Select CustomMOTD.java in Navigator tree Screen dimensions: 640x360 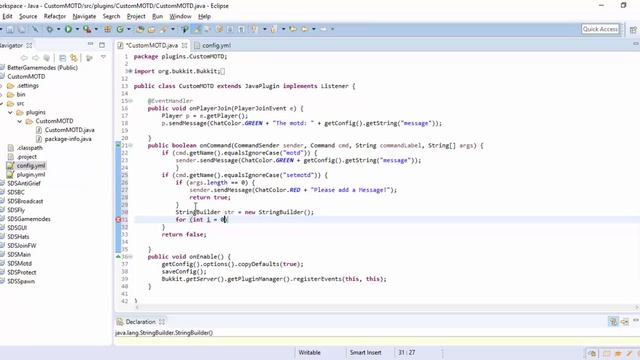65,130
